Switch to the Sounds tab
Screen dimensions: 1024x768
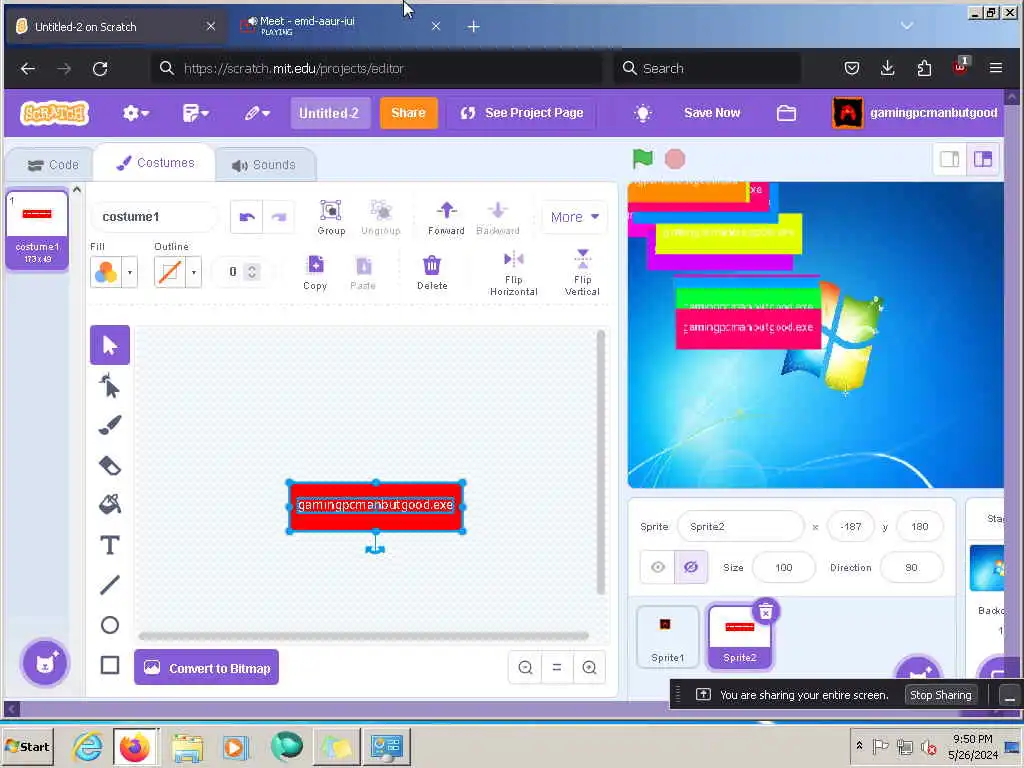(x=264, y=165)
